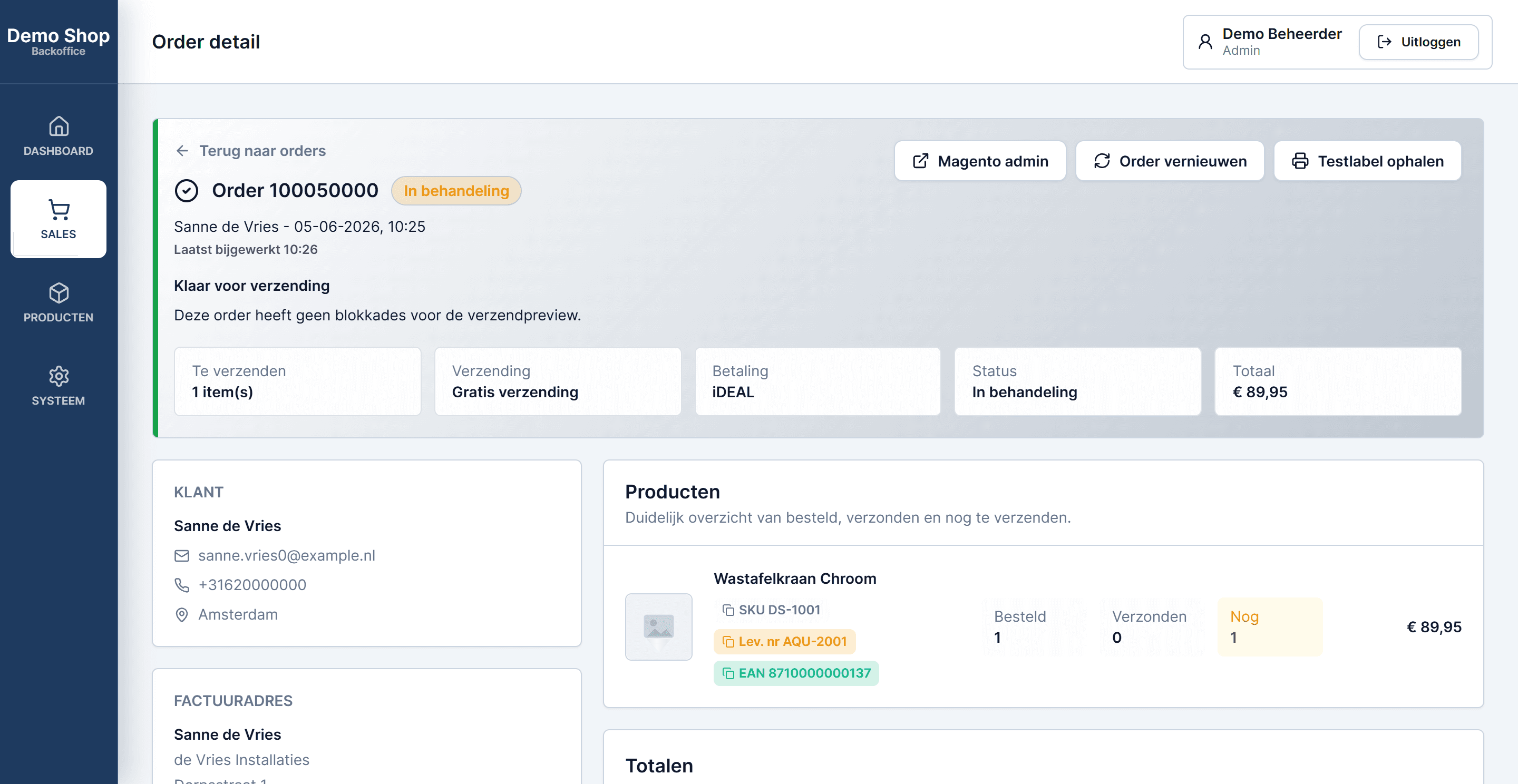Click the printer icon on Testlabel ophalen
The height and width of the screenshot is (784, 1518).
[1300, 161]
